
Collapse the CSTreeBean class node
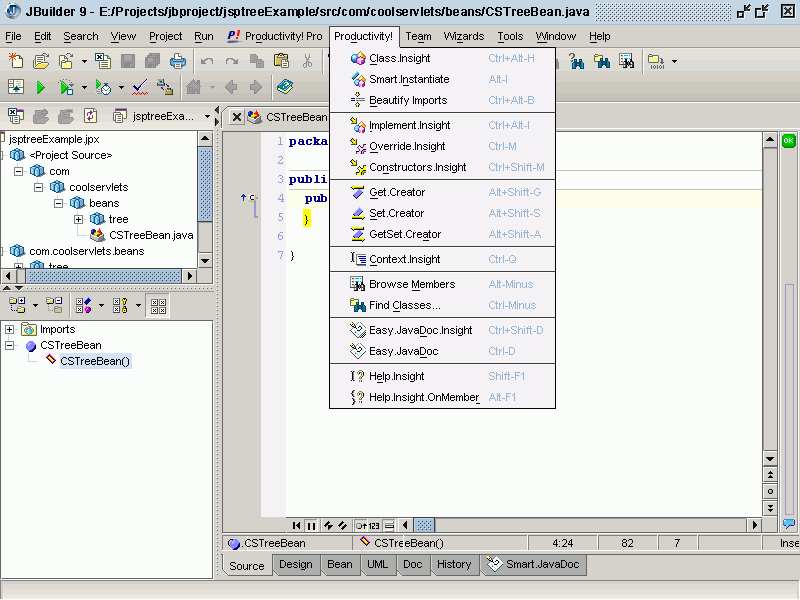tap(9, 345)
